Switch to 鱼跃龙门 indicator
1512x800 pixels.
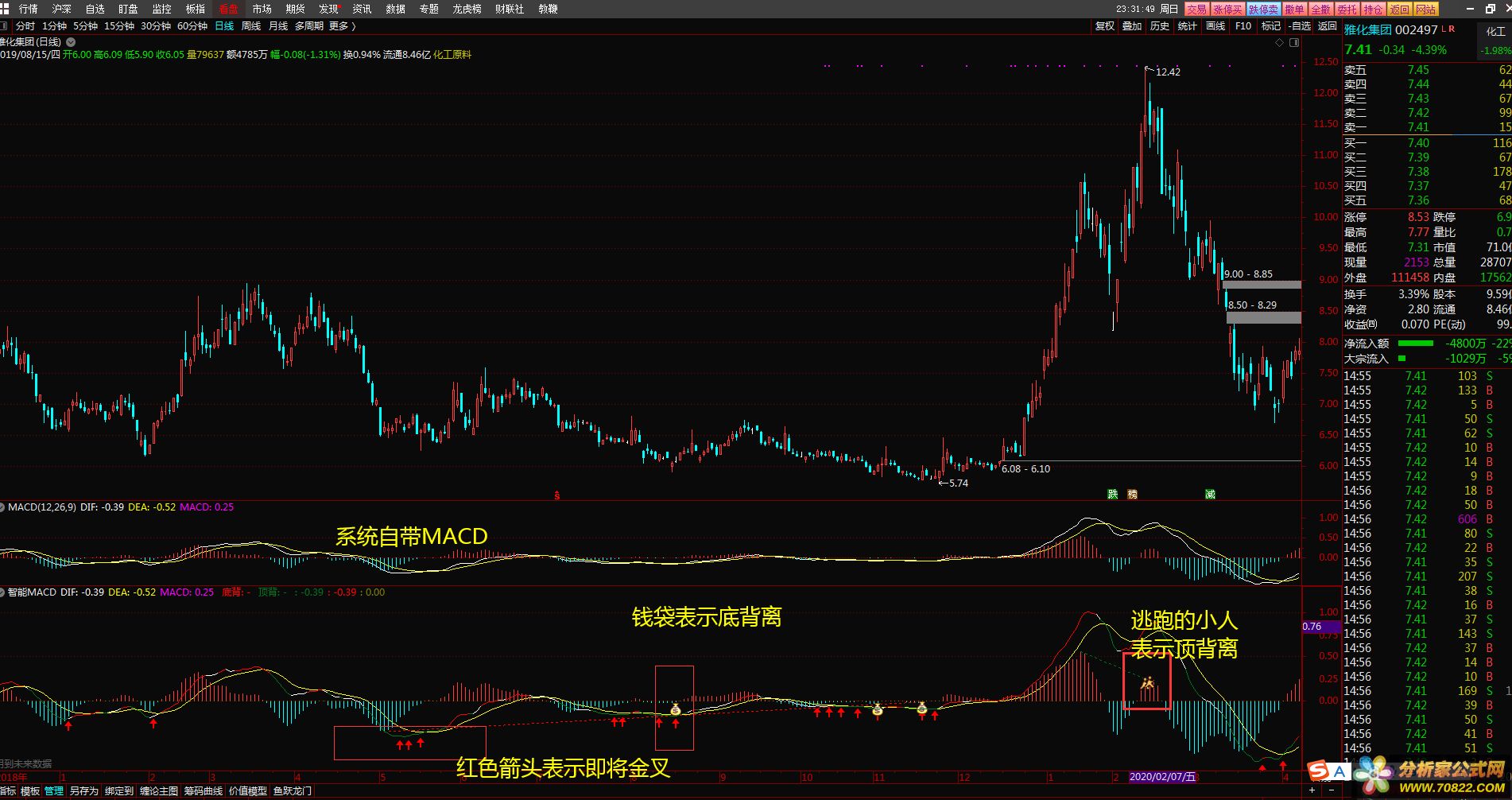click(293, 791)
